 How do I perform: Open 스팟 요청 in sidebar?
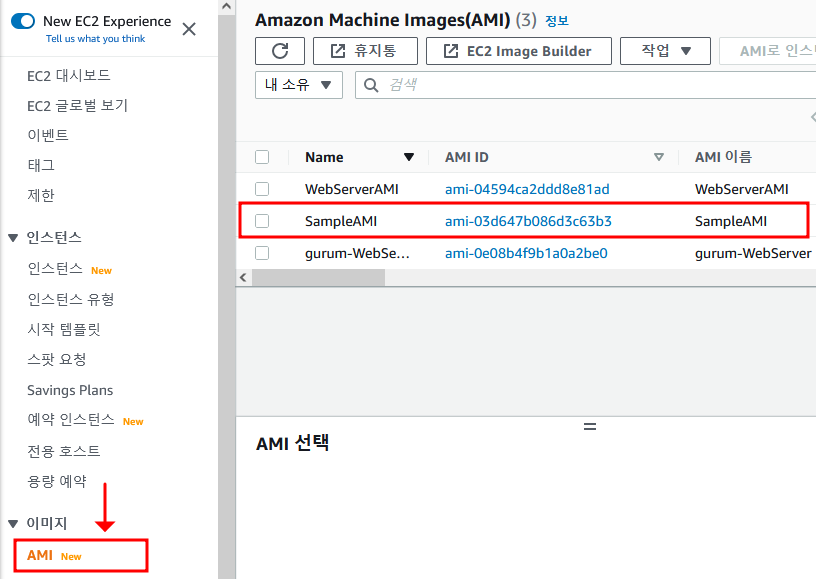click(56, 359)
